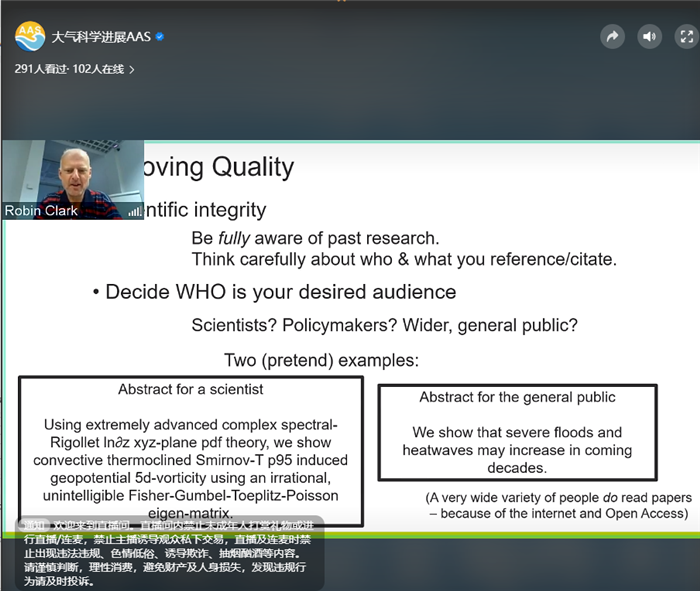Mute the livestream with speaker icon

(650, 37)
